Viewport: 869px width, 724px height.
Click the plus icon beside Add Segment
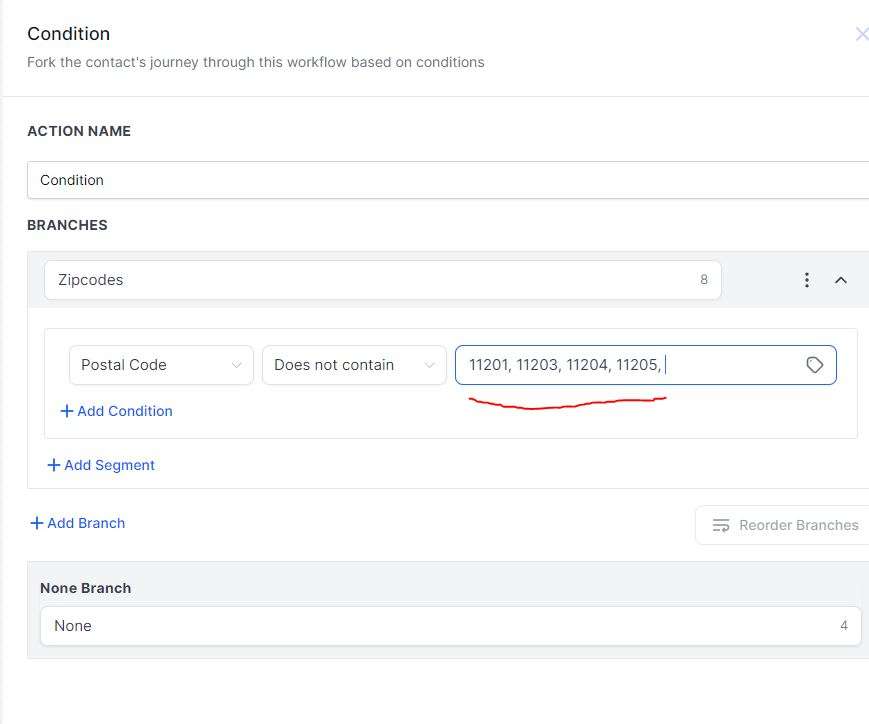pyautogui.click(x=54, y=465)
